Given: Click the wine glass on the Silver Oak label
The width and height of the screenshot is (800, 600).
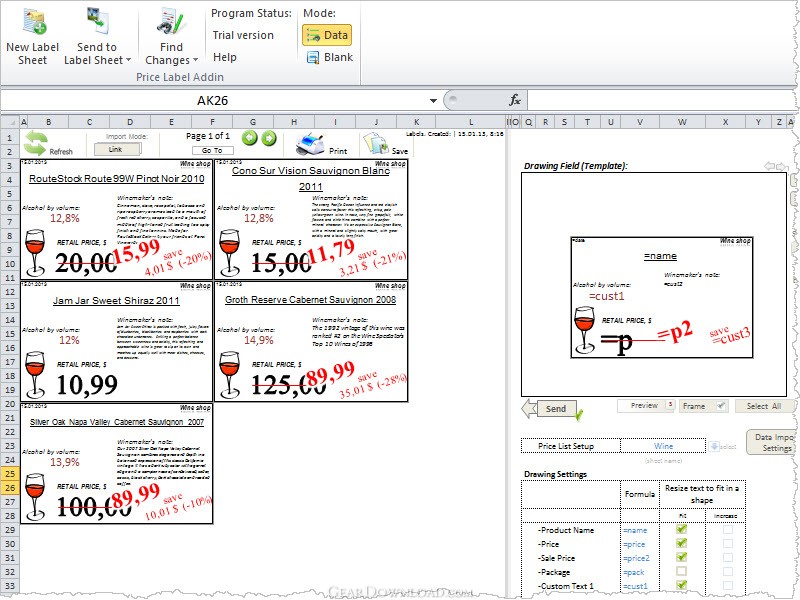Looking at the screenshot, I should pyautogui.click(x=35, y=497).
